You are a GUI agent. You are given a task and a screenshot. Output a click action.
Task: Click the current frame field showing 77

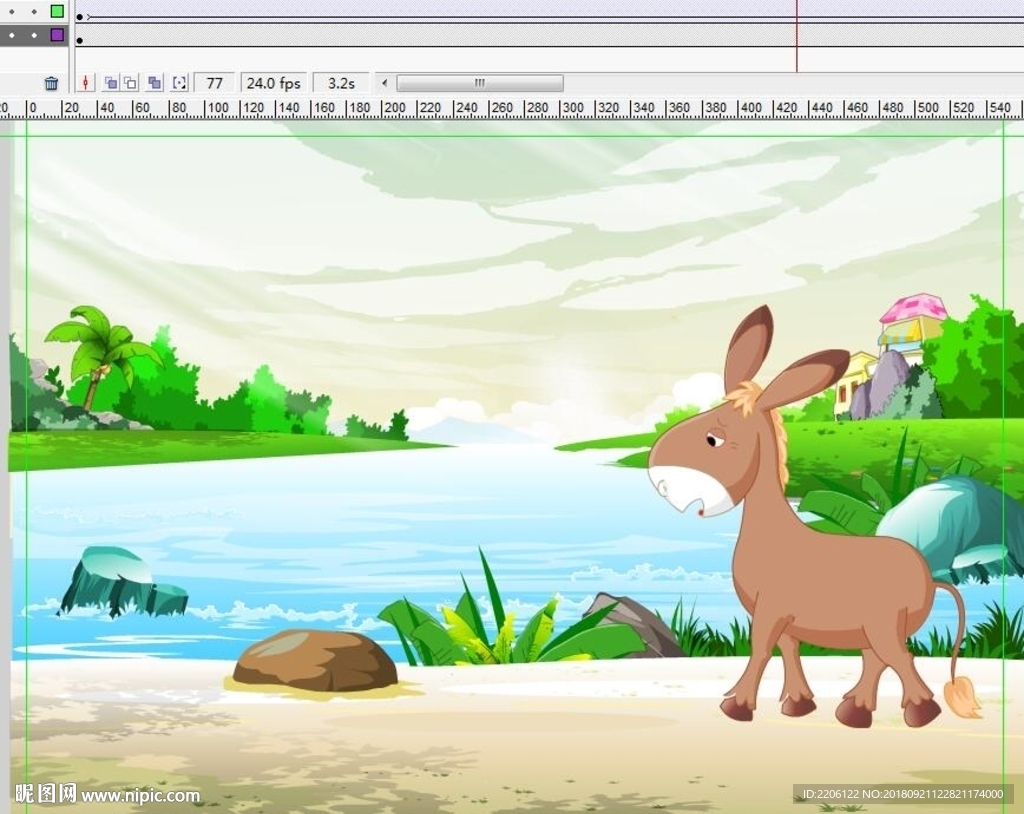pyautogui.click(x=214, y=83)
